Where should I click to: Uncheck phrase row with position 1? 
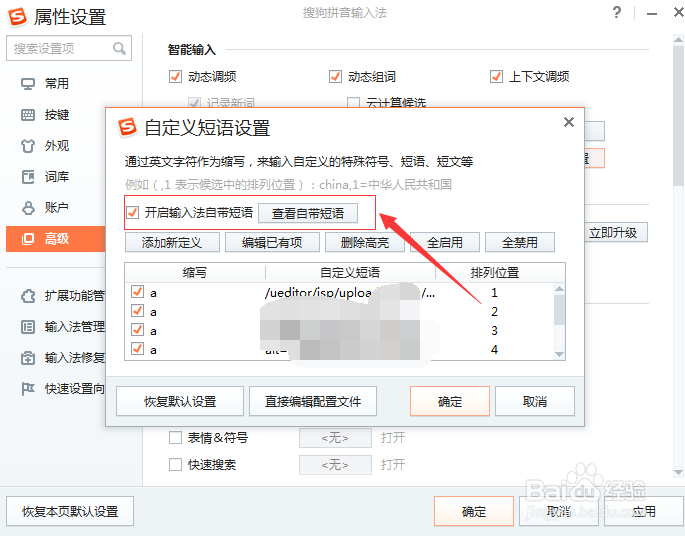[137, 292]
